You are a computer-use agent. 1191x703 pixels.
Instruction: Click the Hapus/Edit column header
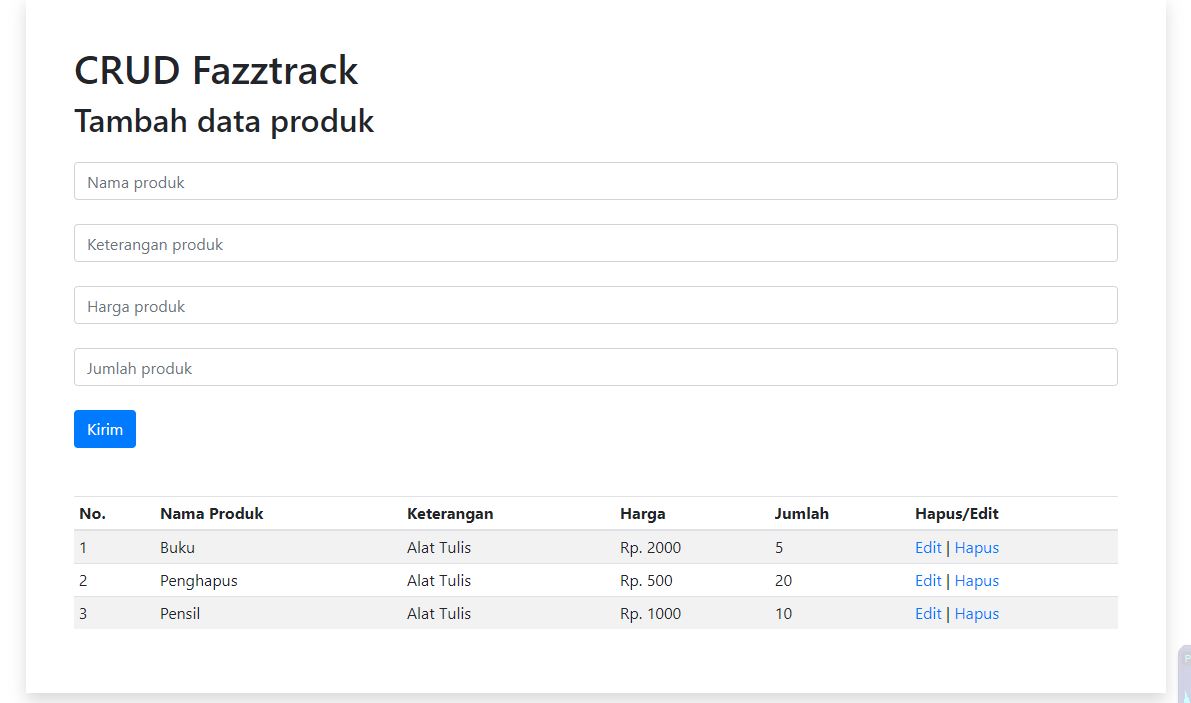[957, 514]
